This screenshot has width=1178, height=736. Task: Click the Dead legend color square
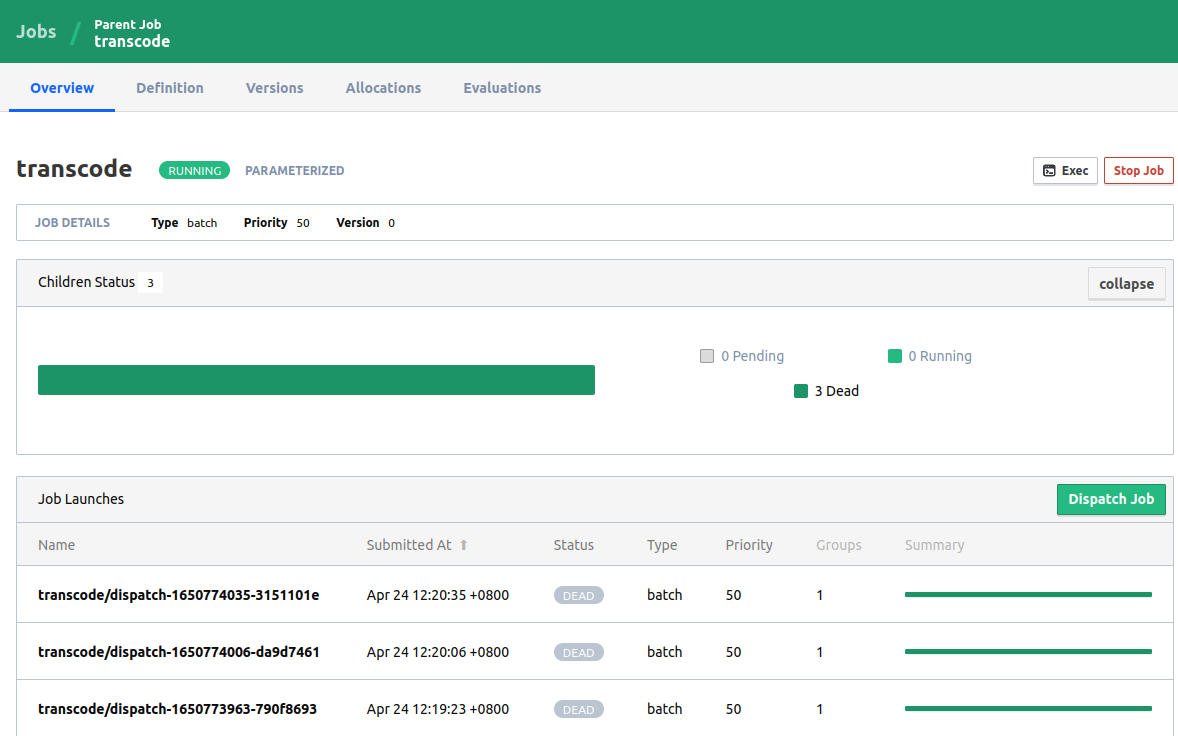(801, 391)
